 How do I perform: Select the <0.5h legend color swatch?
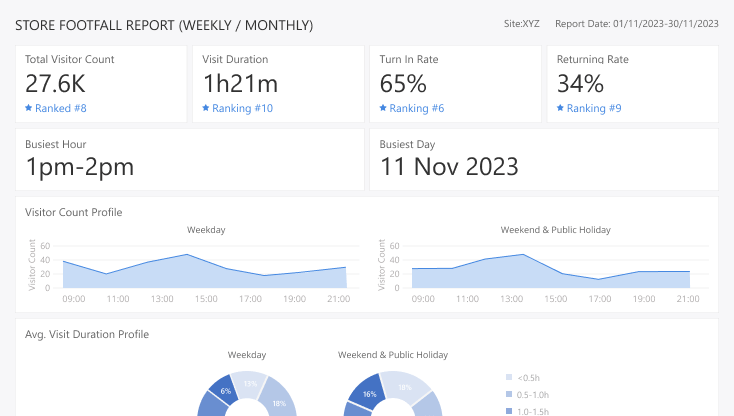[509, 377]
